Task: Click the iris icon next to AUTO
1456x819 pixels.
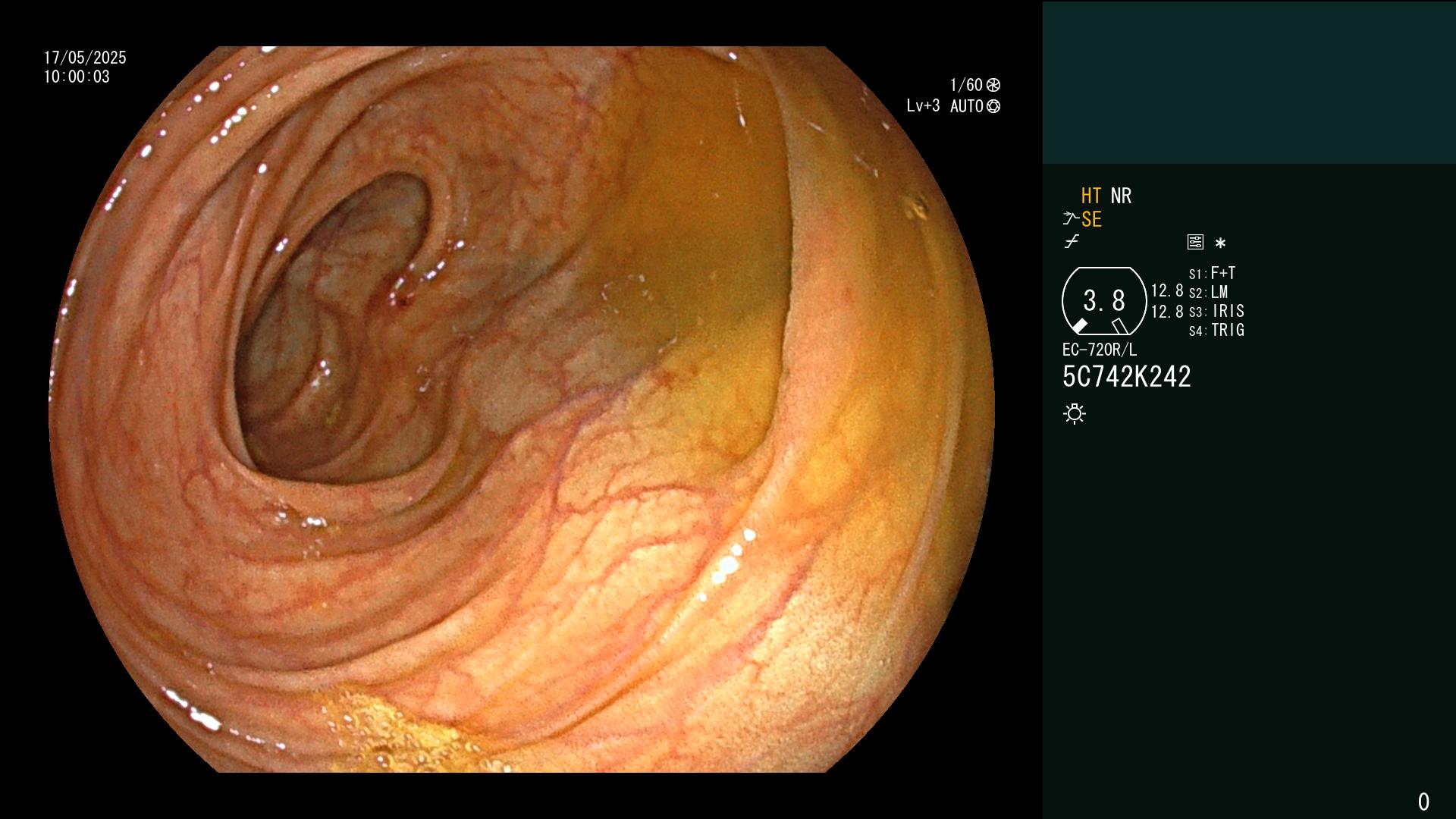Action: 993,106
